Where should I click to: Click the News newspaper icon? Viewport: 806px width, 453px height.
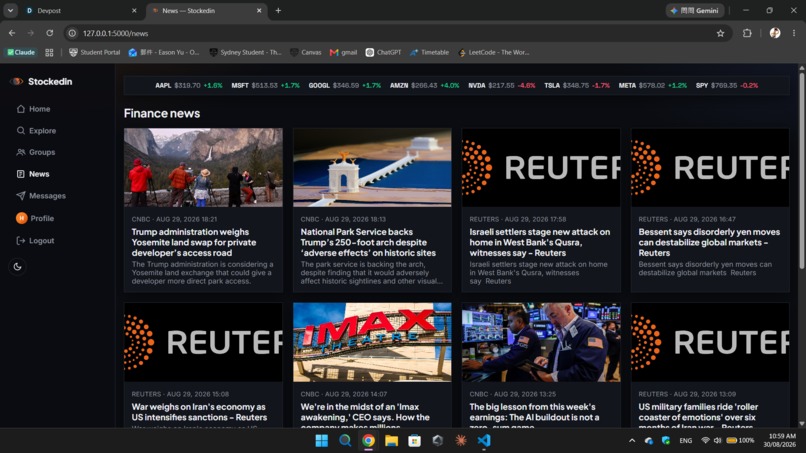21,174
